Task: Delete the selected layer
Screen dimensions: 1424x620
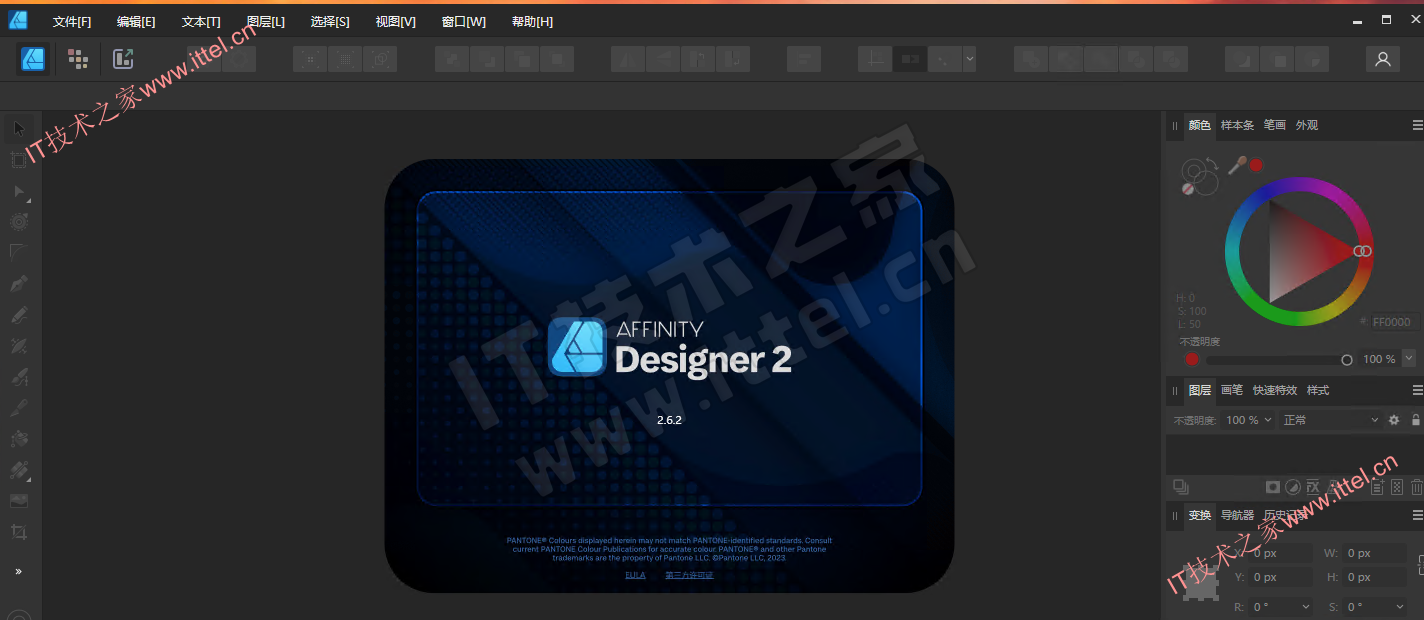Action: (x=1417, y=487)
